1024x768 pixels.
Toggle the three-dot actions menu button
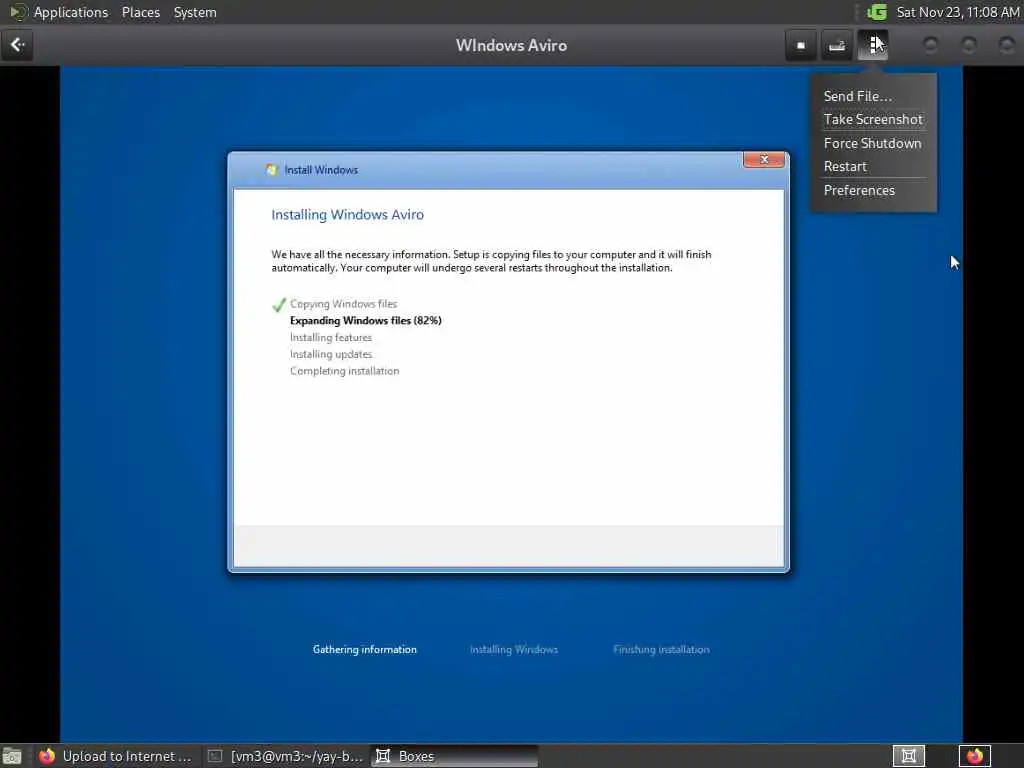pos(872,45)
